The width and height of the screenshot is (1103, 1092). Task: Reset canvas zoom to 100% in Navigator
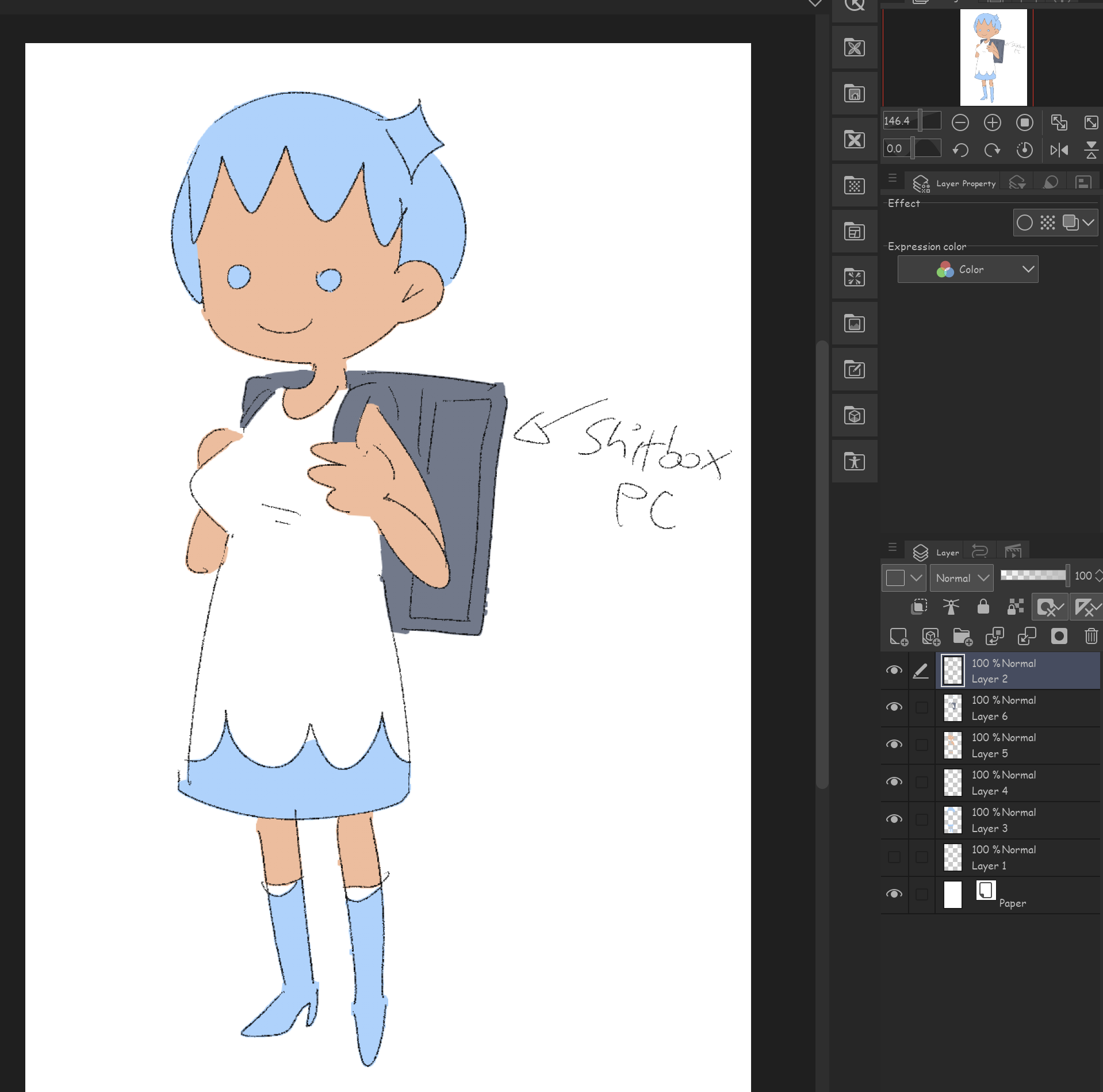coord(1024,122)
